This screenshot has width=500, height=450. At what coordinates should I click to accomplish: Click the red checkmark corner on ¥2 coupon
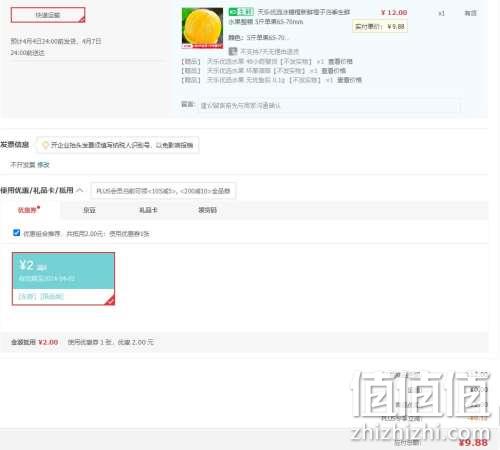tap(110, 300)
